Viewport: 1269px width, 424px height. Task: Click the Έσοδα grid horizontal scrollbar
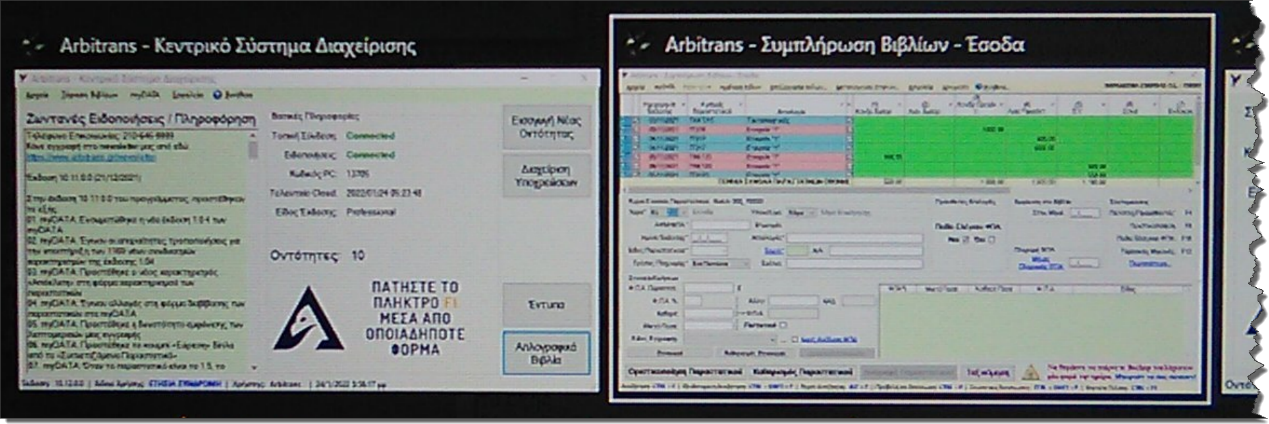click(906, 190)
